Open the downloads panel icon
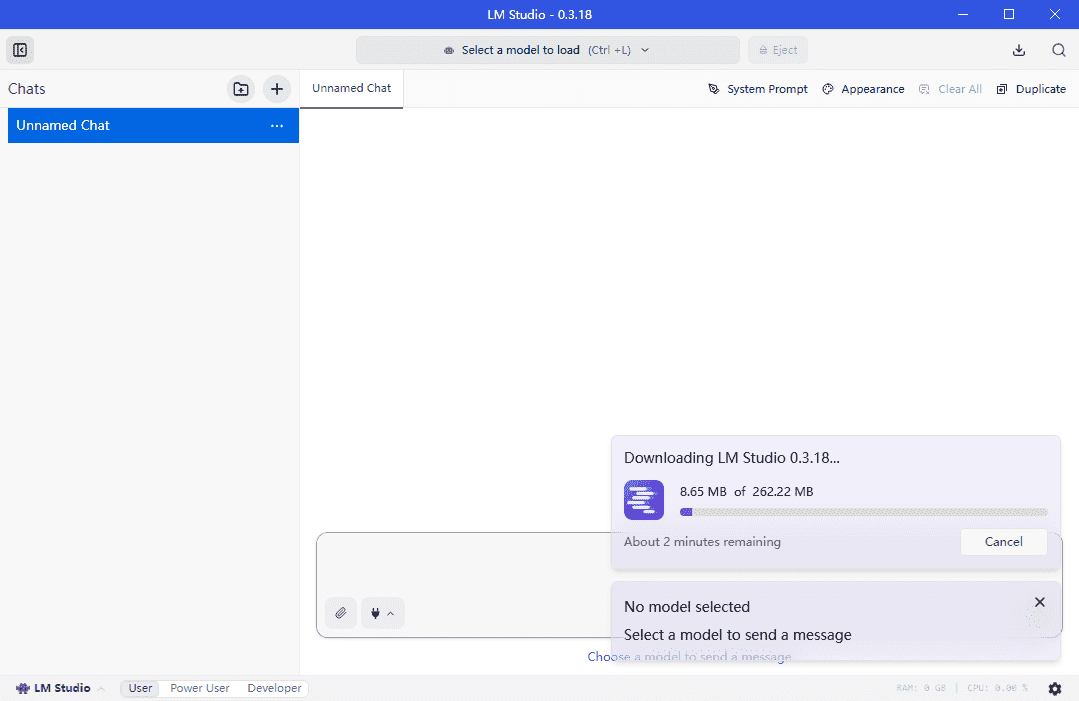Viewport: 1079px width, 701px height. (1019, 50)
